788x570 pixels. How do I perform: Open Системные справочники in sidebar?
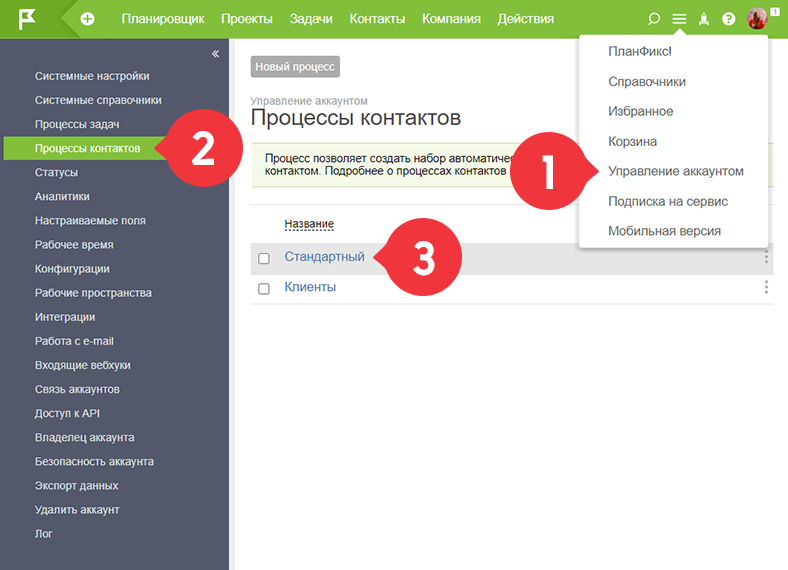click(98, 100)
